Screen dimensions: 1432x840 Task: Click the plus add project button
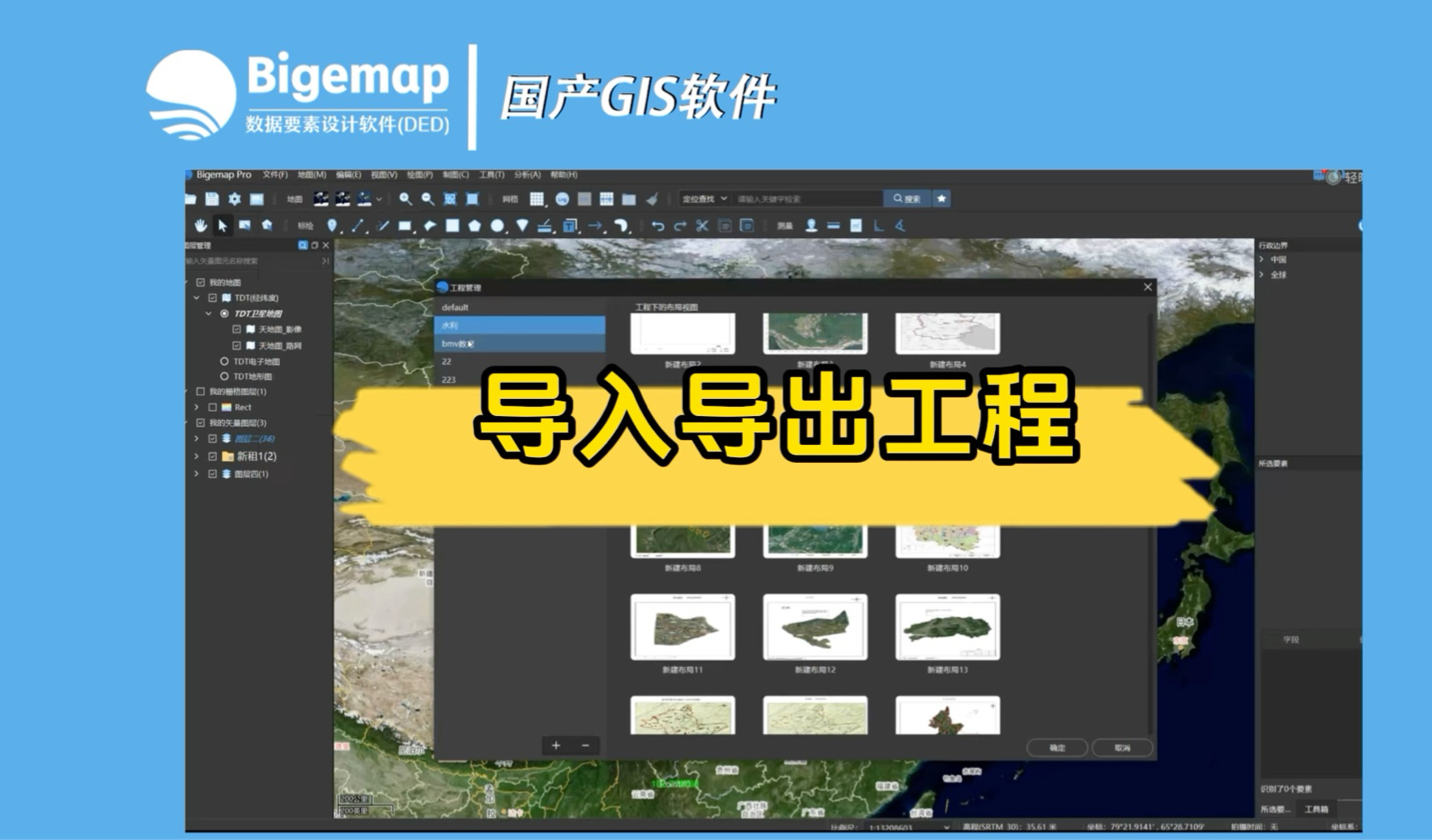pos(556,745)
